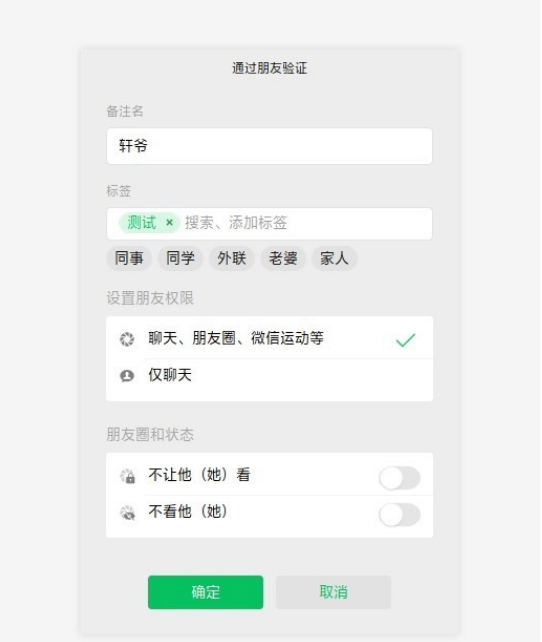This screenshot has width=542, height=642.
Task: Click the 搜索、添加标签 tag field
Action: click(306, 223)
